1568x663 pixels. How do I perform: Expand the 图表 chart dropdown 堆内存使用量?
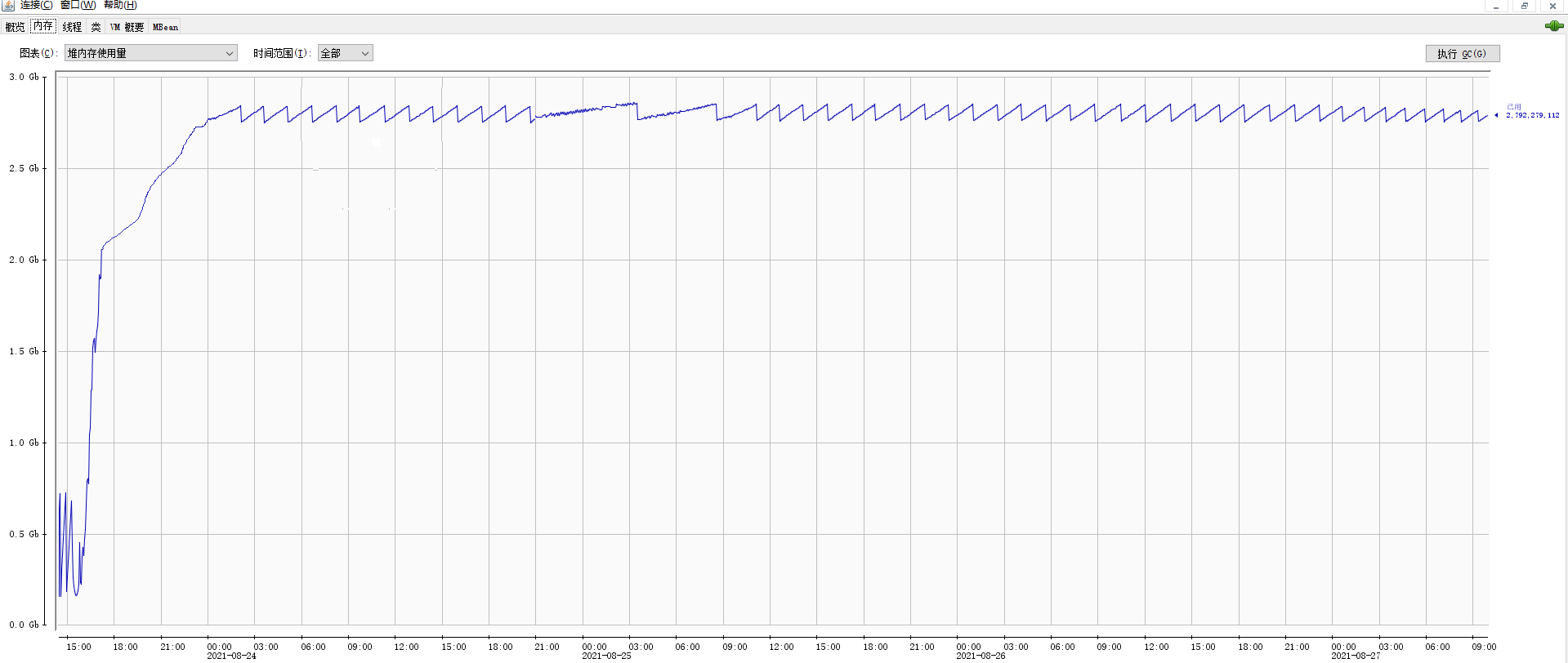click(x=151, y=53)
